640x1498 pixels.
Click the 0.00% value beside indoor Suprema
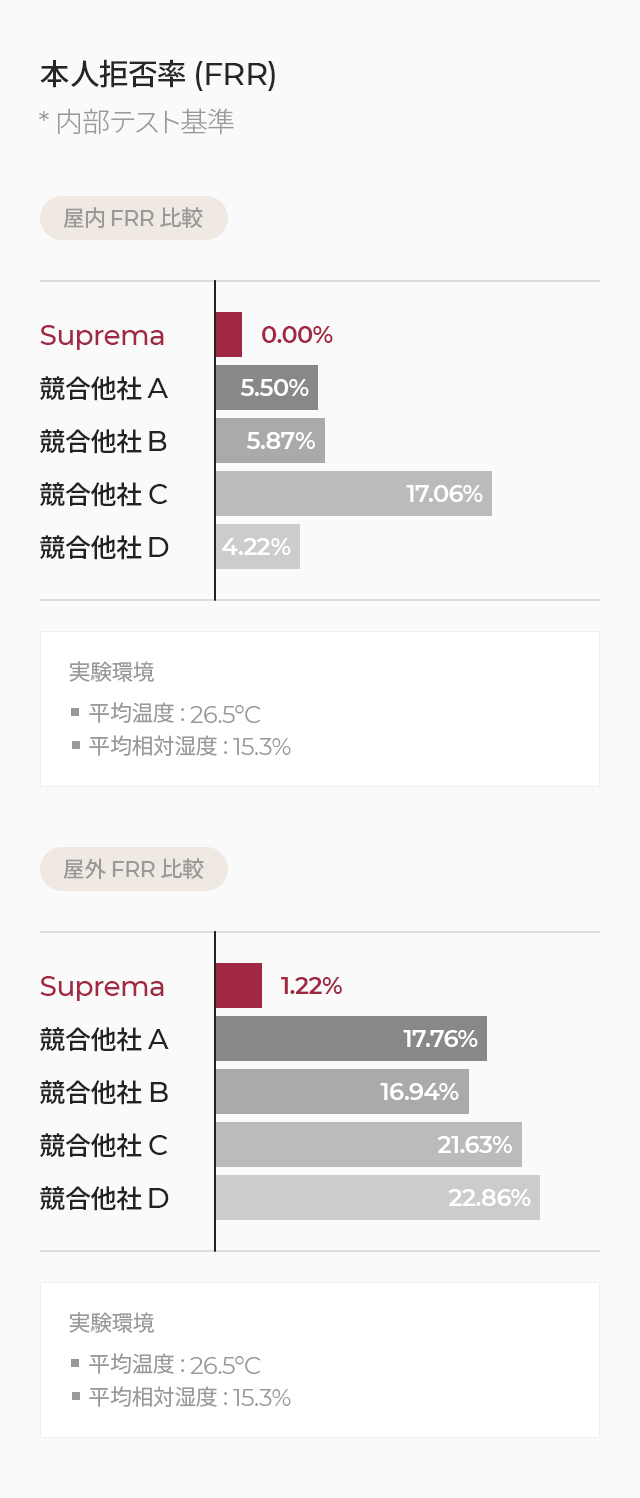(x=297, y=335)
